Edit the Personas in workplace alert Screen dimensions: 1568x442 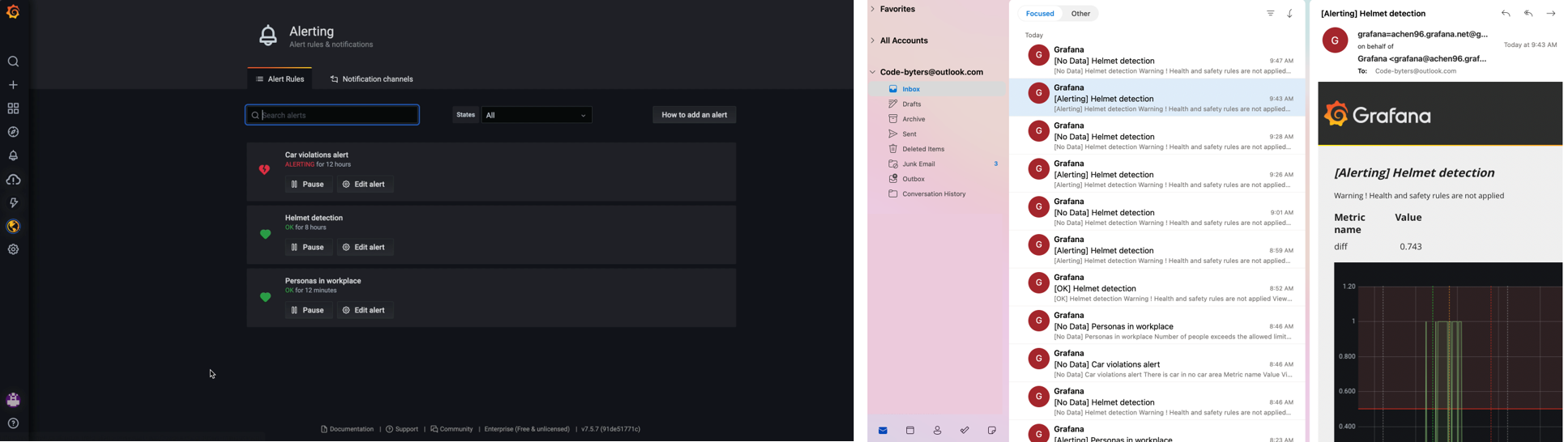[x=365, y=311]
